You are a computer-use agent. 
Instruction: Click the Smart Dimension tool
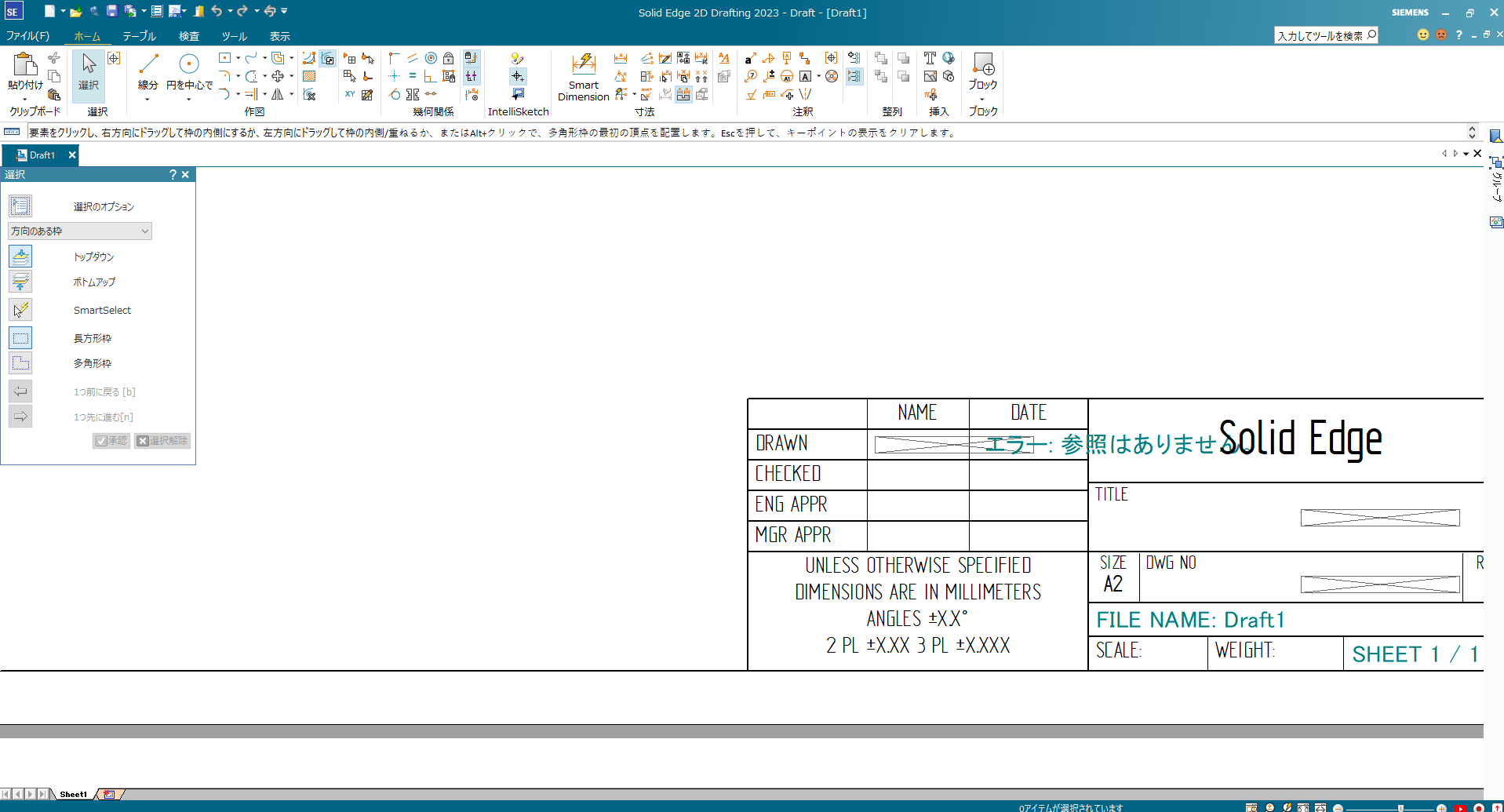click(584, 77)
